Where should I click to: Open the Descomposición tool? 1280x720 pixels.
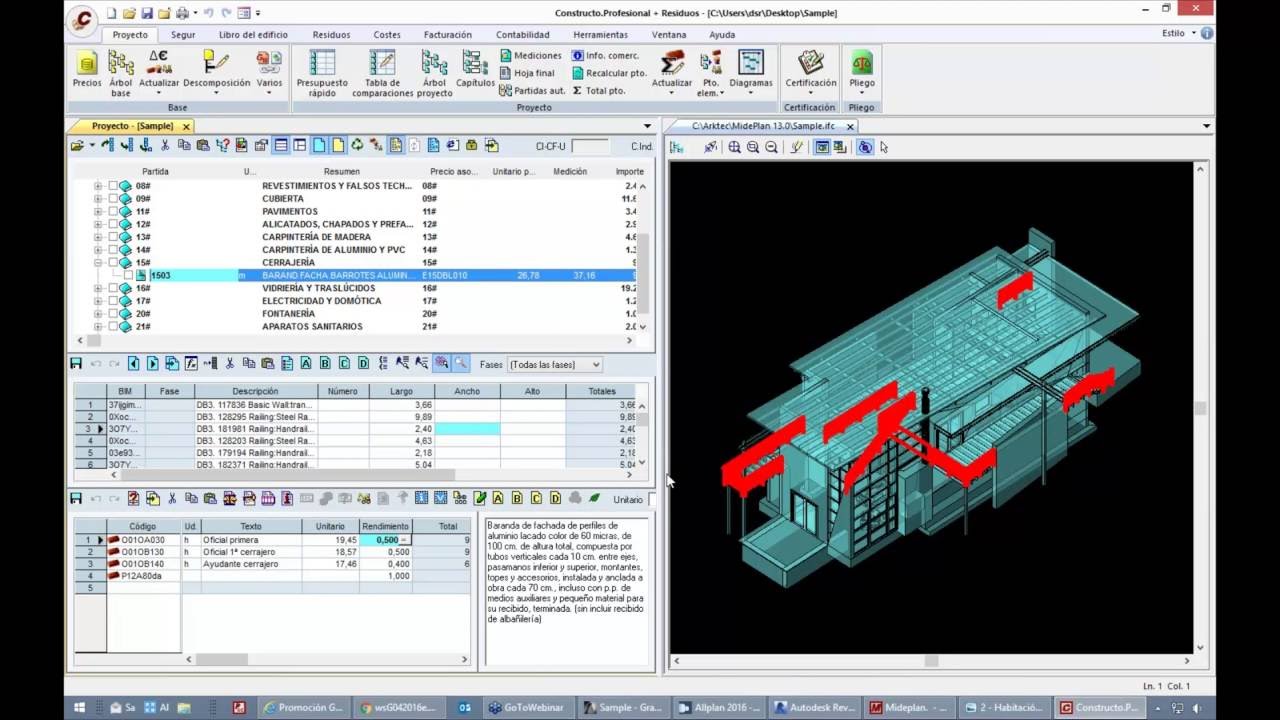point(216,74)
